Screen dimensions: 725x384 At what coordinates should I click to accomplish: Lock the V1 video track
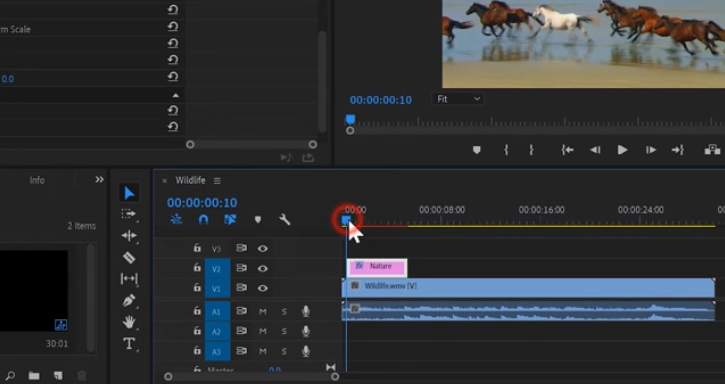point(197,288)
